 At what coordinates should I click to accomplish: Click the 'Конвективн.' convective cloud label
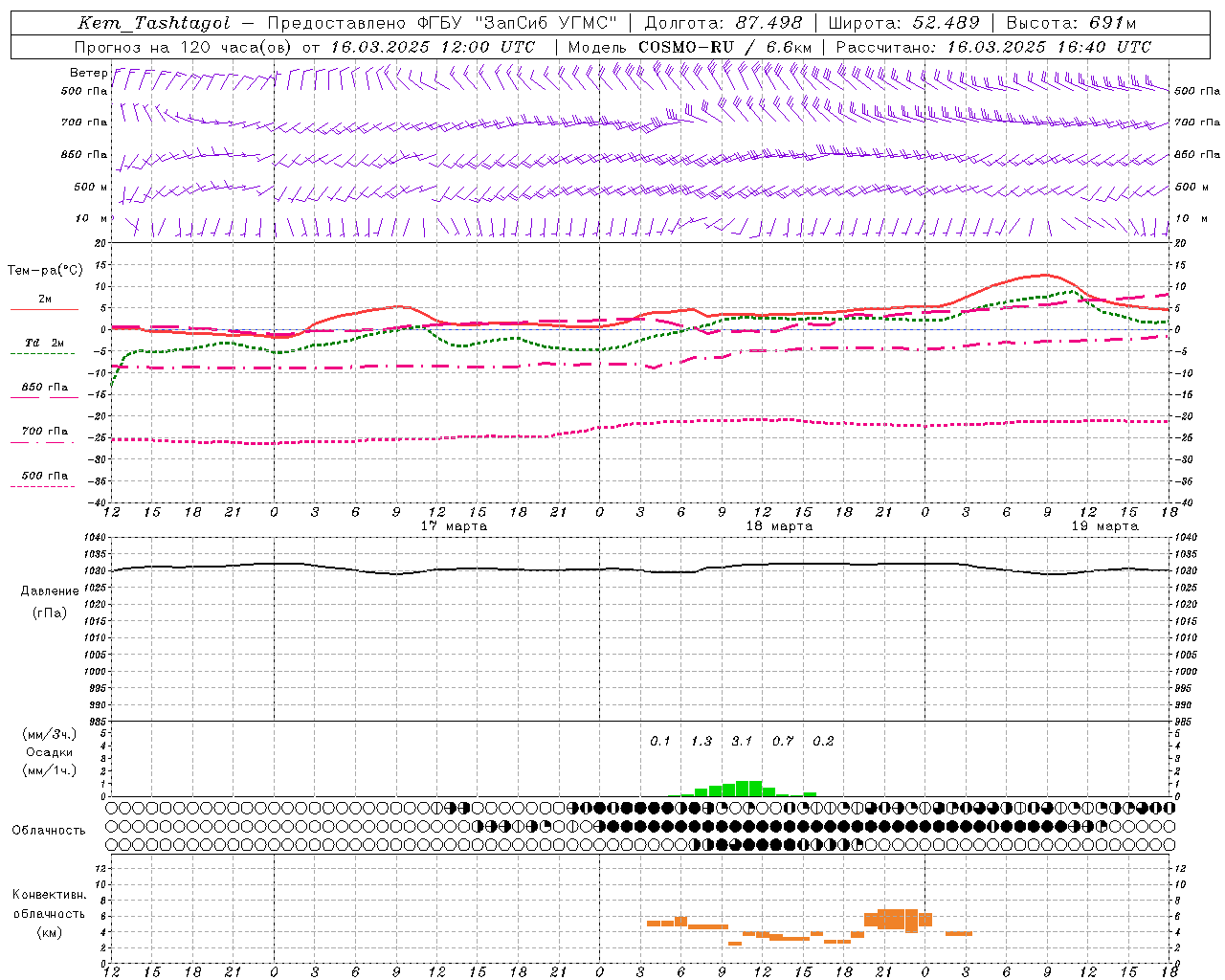pos(49,895)
